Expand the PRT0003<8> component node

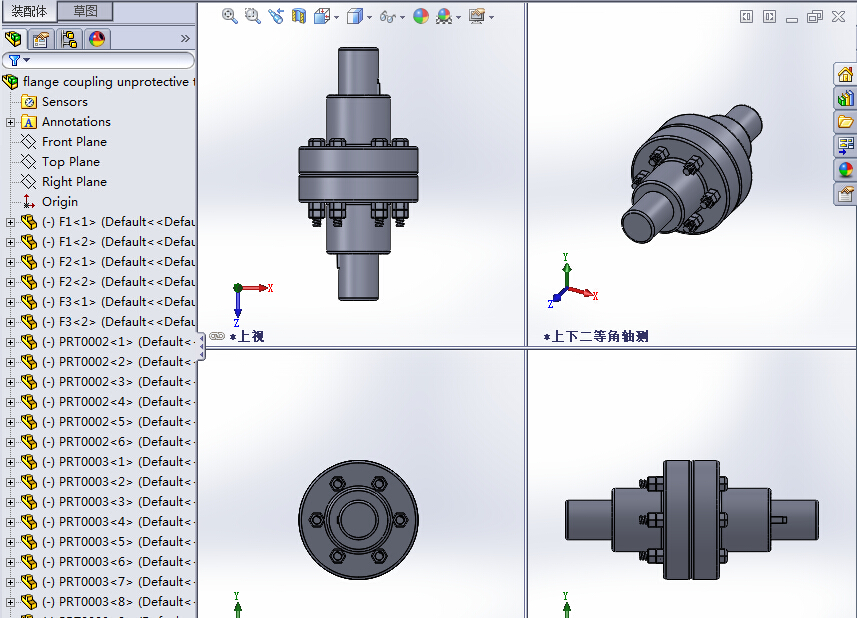(10, 603)
